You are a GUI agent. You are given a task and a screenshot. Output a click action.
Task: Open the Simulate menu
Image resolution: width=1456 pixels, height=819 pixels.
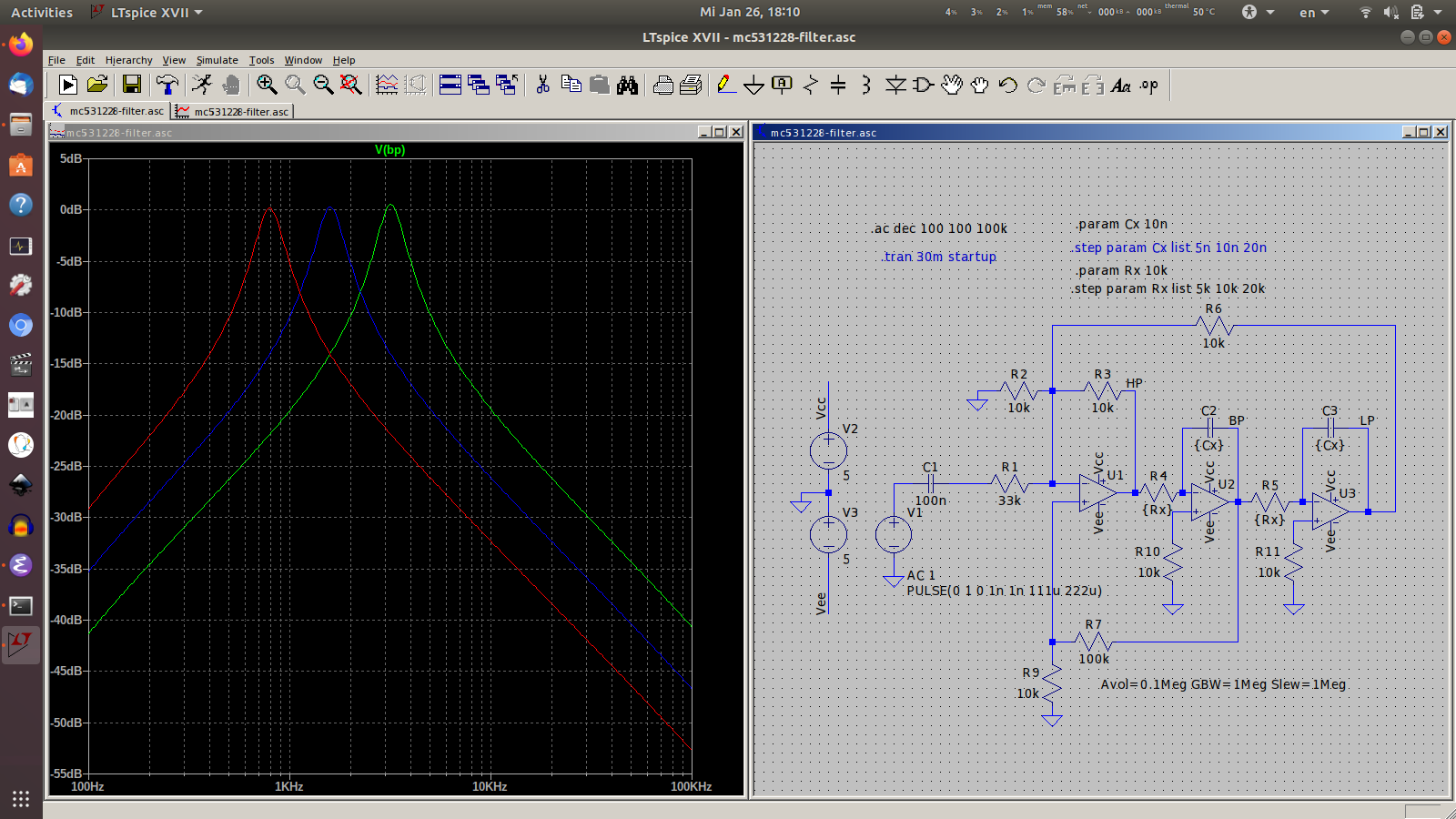tap(217, 60)
